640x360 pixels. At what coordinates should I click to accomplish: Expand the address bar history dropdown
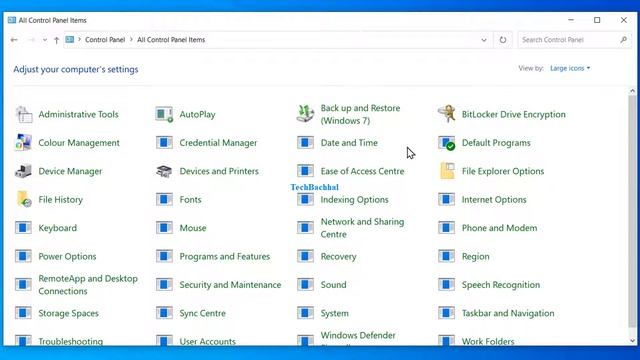point(484,40)
